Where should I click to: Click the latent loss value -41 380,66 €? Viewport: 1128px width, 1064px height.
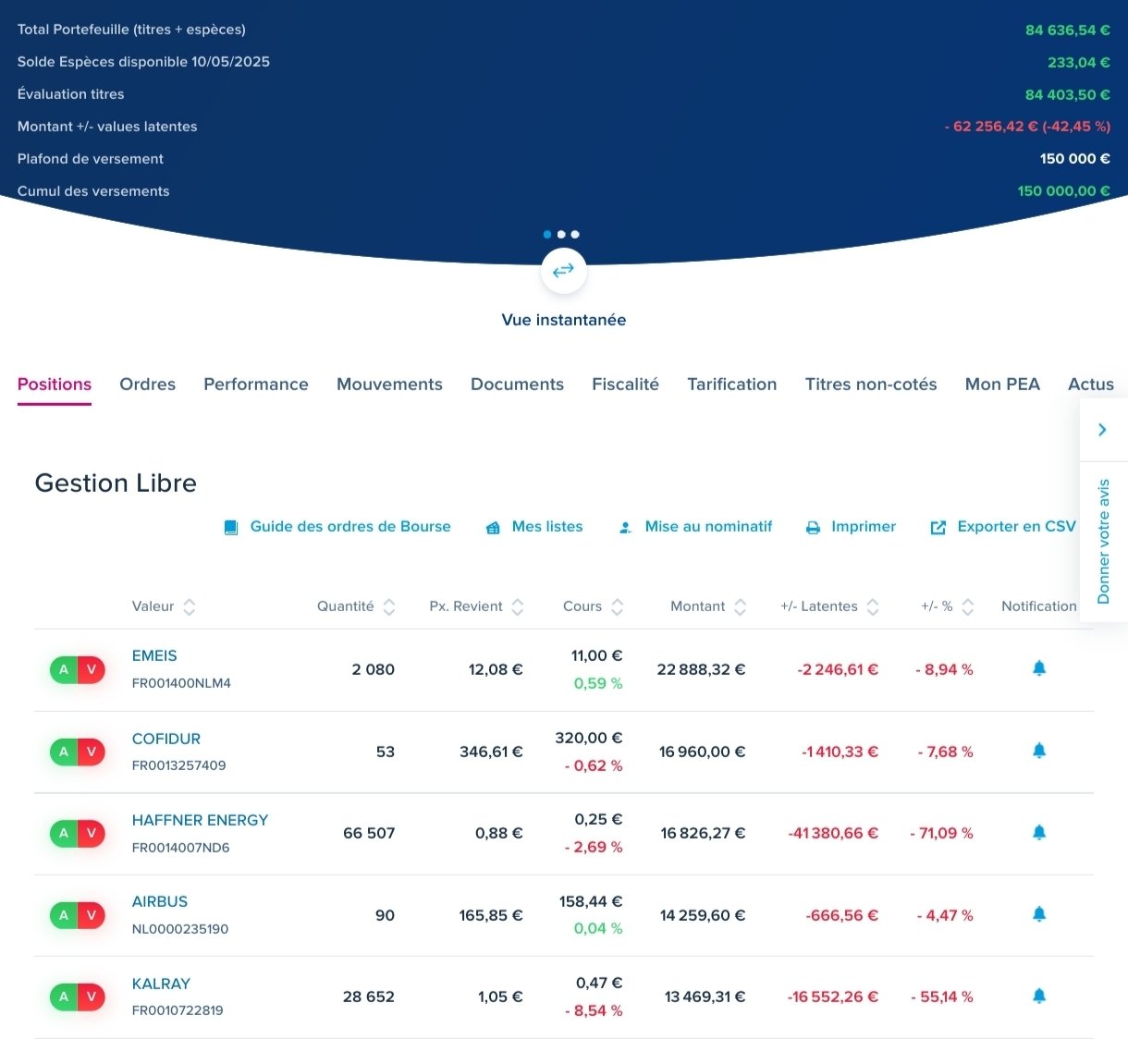(833, 833)
